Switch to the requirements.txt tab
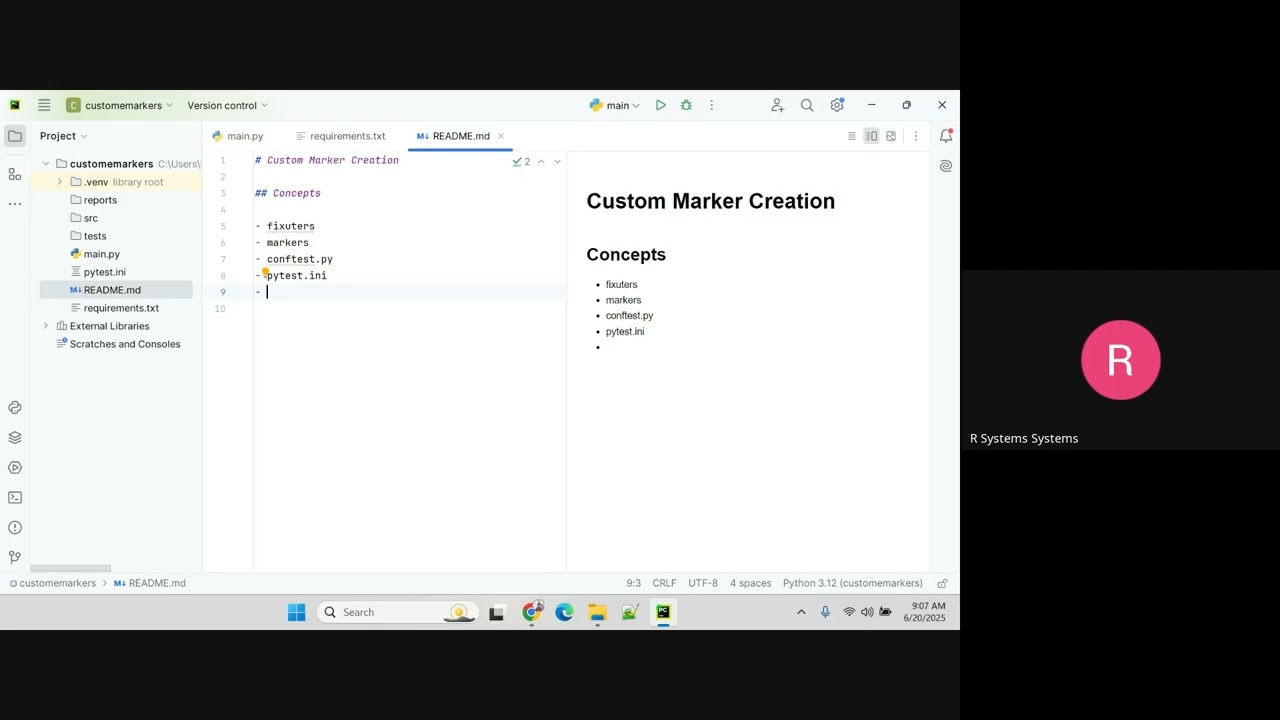The image size is (1280, 720). 340,136
